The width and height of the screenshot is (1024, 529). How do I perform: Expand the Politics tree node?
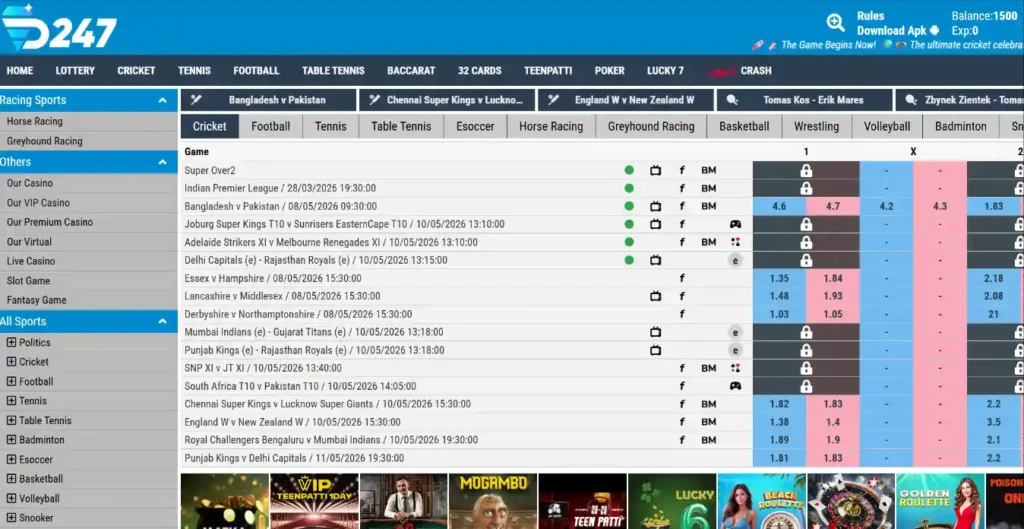[11, 342]
